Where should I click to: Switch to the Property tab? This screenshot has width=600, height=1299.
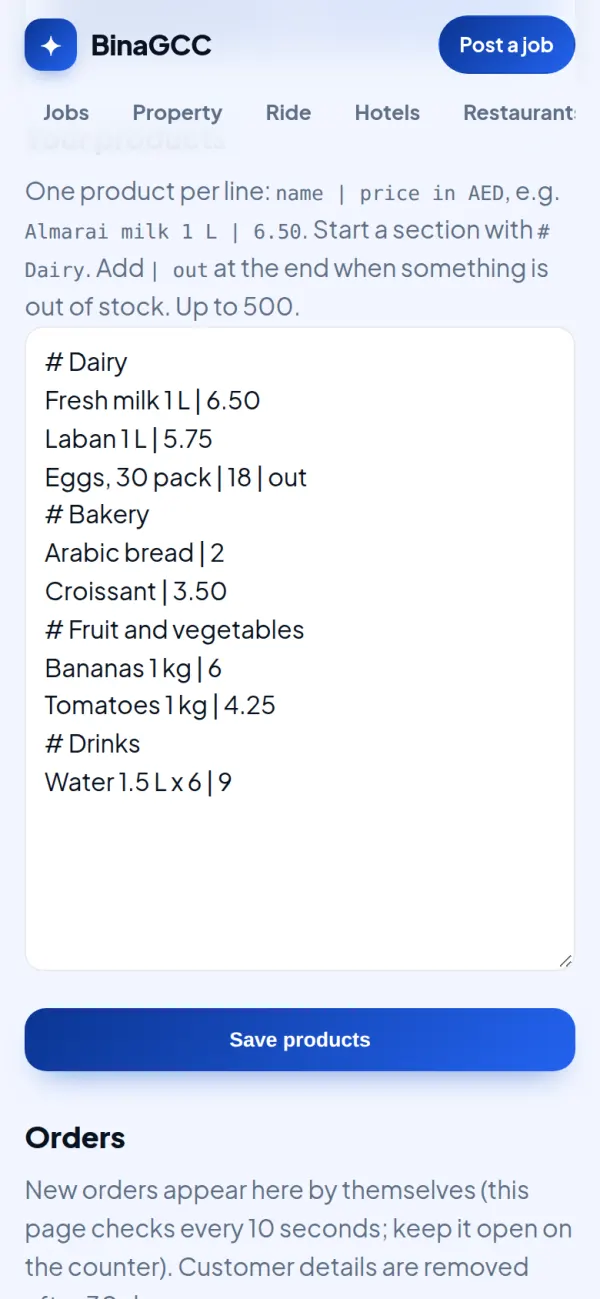tap(177, 113)
